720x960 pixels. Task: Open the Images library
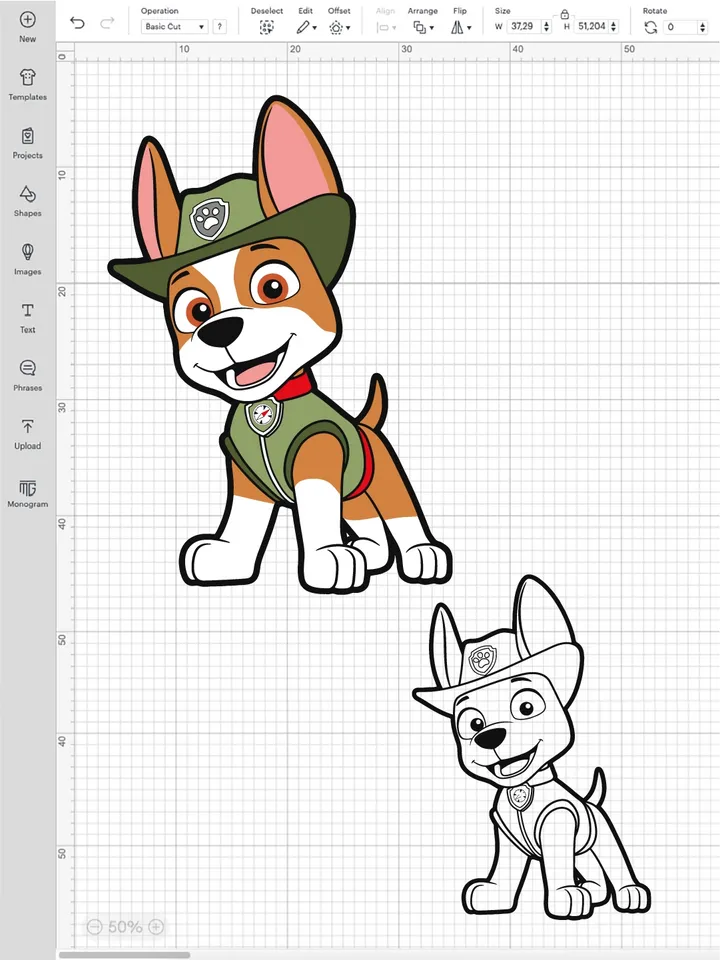[27, 258]
